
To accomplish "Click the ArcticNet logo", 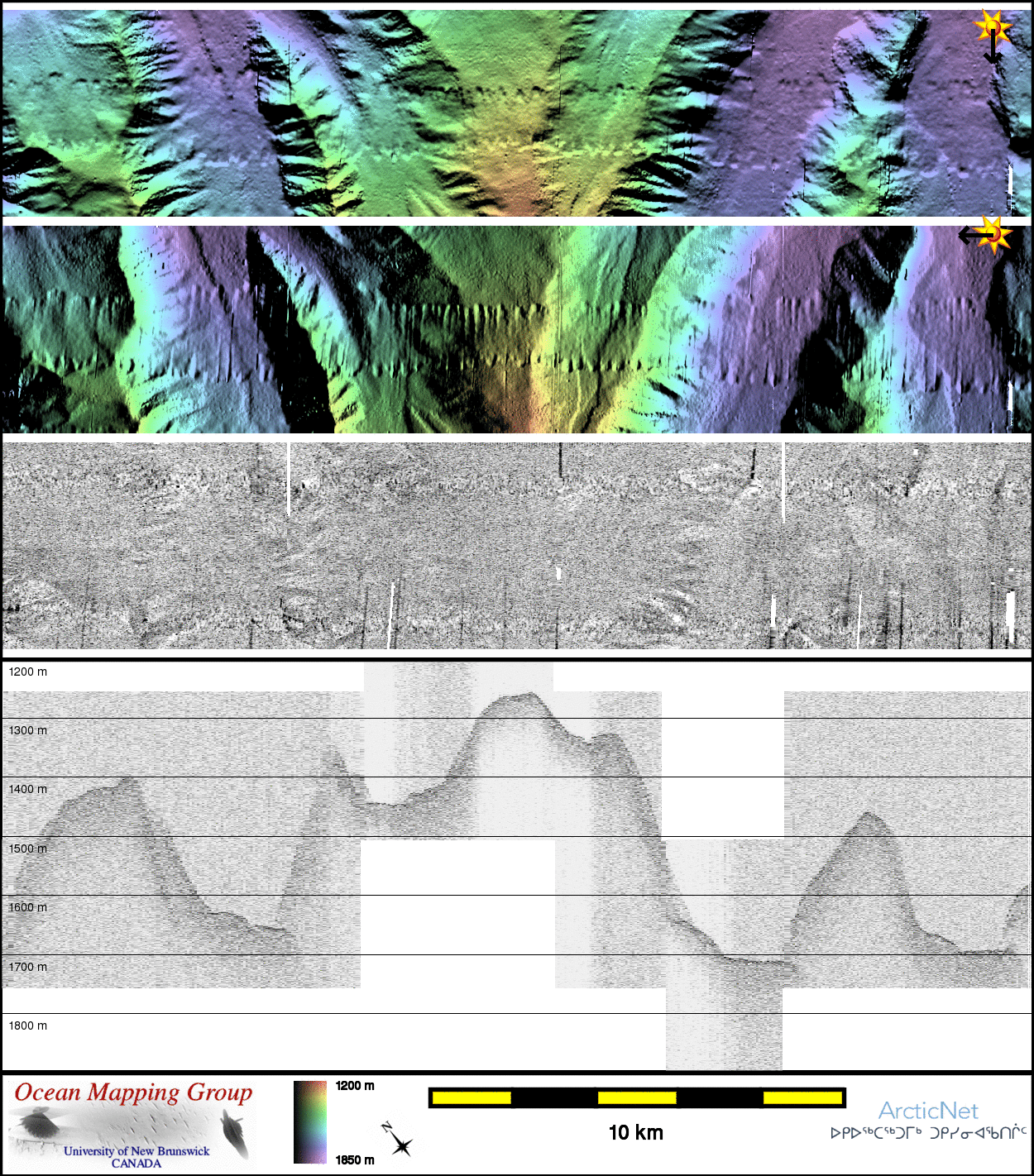I will (x=927, y=1111).
